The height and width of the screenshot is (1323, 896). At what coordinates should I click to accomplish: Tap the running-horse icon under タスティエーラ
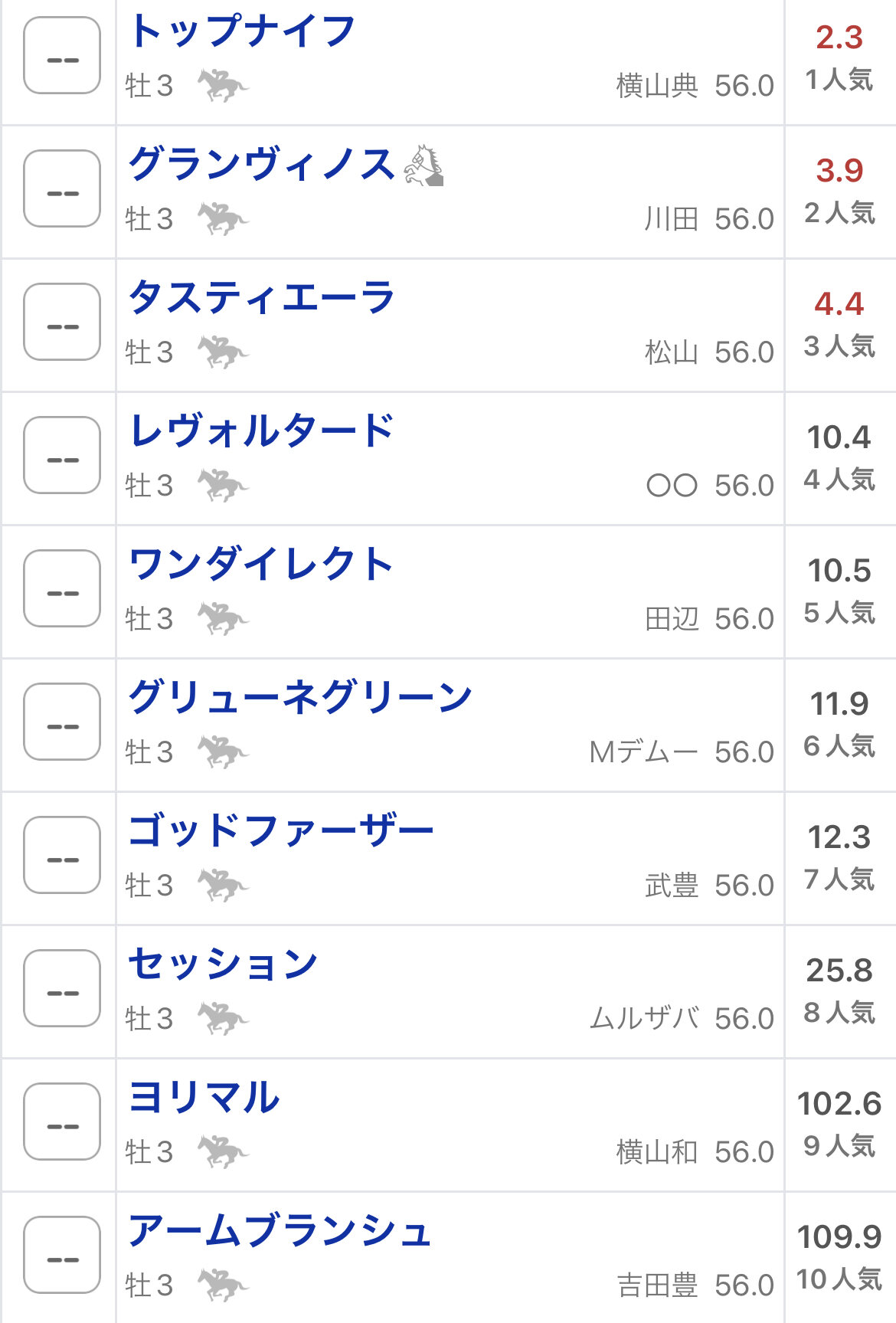pyautogui.click(x=223, y=352)
